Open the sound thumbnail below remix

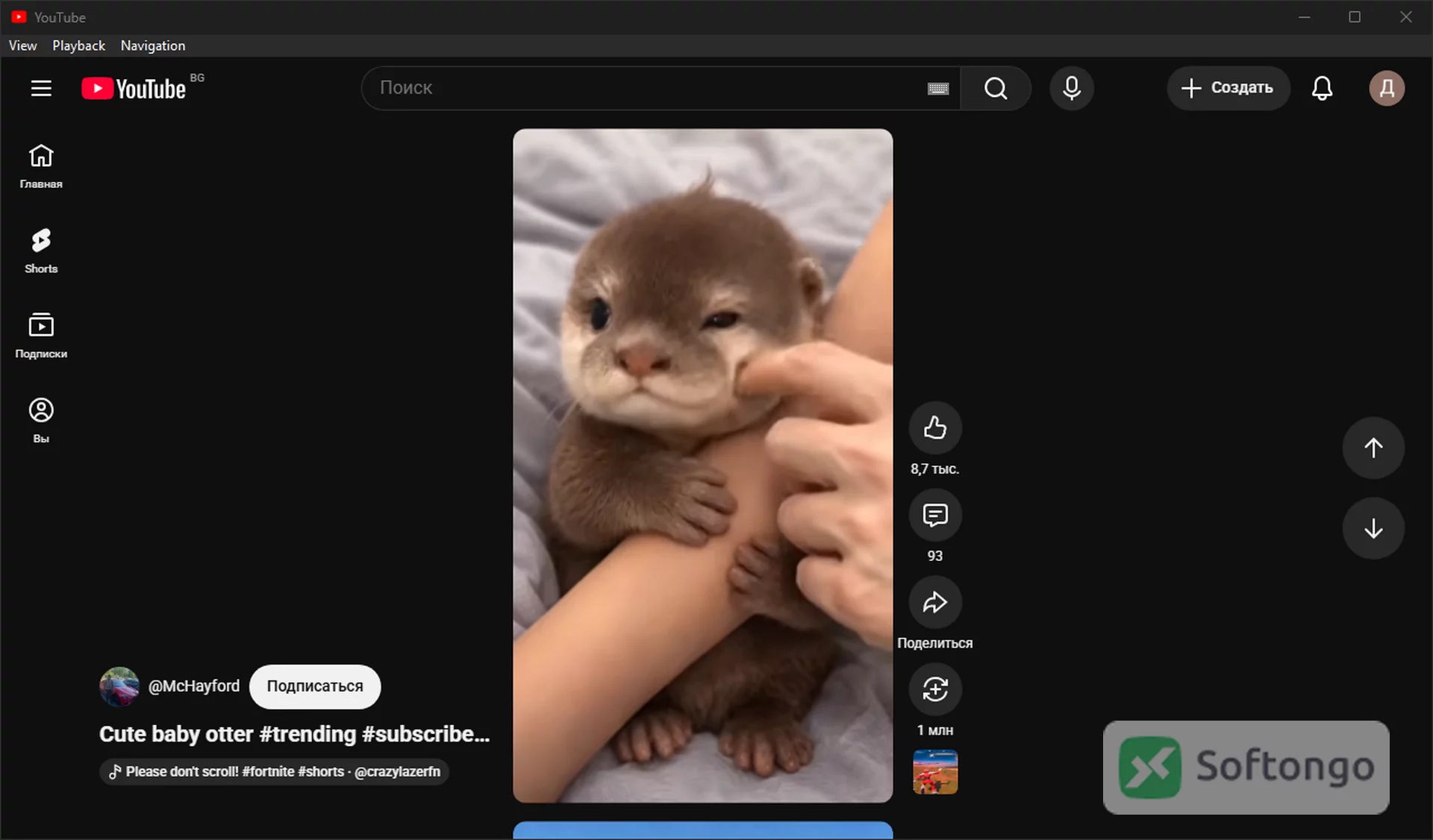(x=935, y=772)
